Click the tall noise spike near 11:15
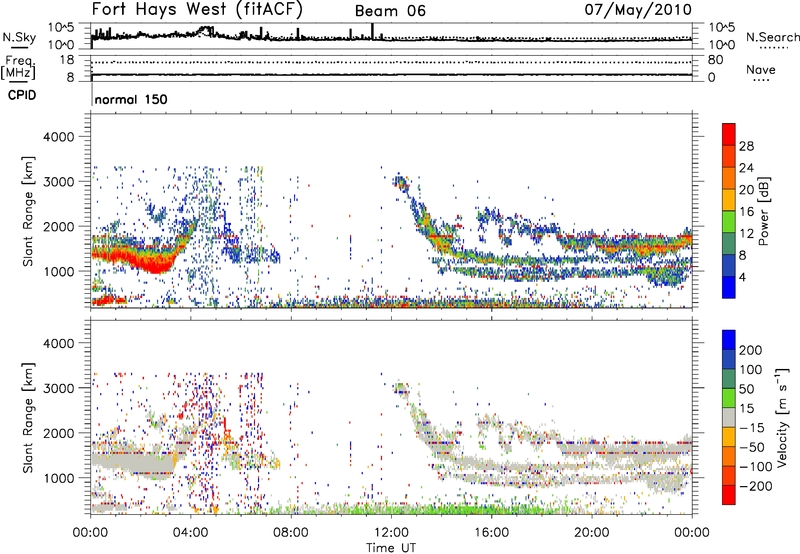The height and width of the screenshot is (554, 800). [x=372, y=31]
